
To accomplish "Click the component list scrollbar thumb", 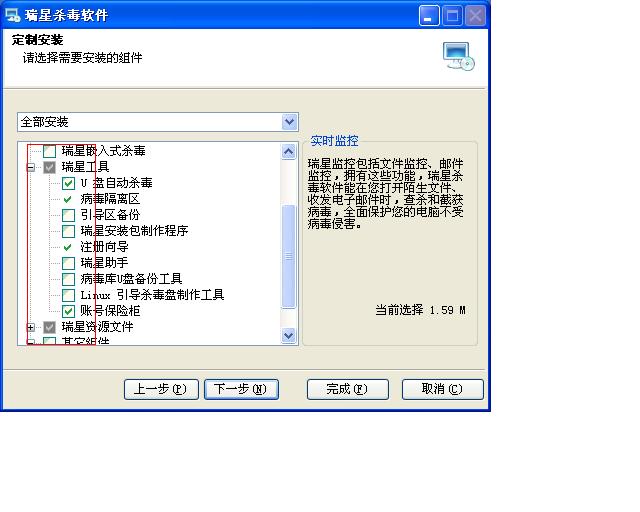I will pyautogui.click(x=289, y=256).
